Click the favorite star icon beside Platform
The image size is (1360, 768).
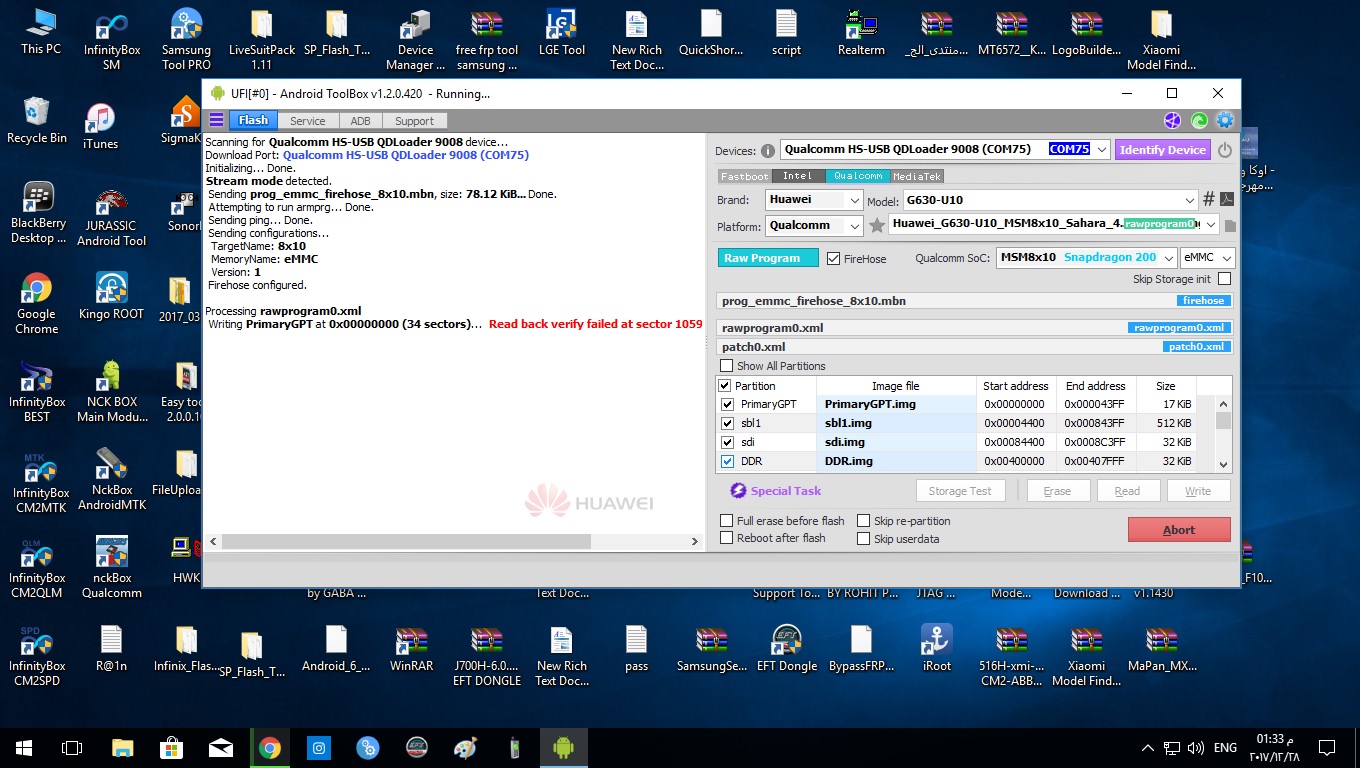point(877,225)
